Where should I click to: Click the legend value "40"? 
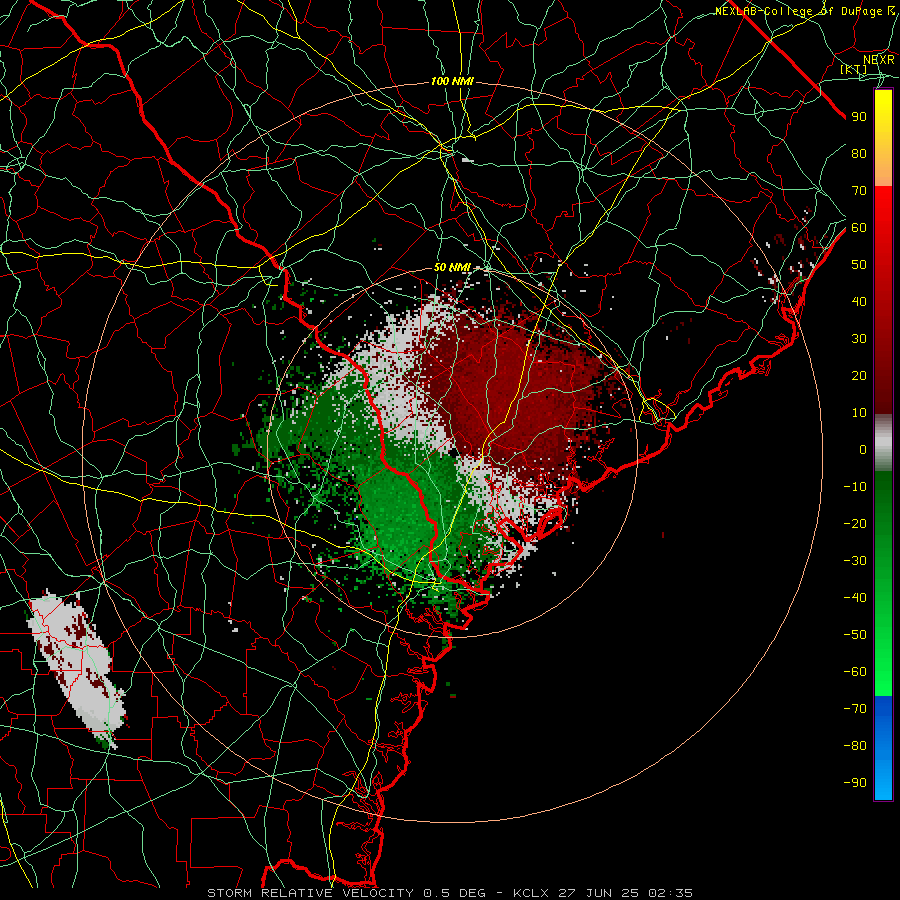tap(859, 301)
